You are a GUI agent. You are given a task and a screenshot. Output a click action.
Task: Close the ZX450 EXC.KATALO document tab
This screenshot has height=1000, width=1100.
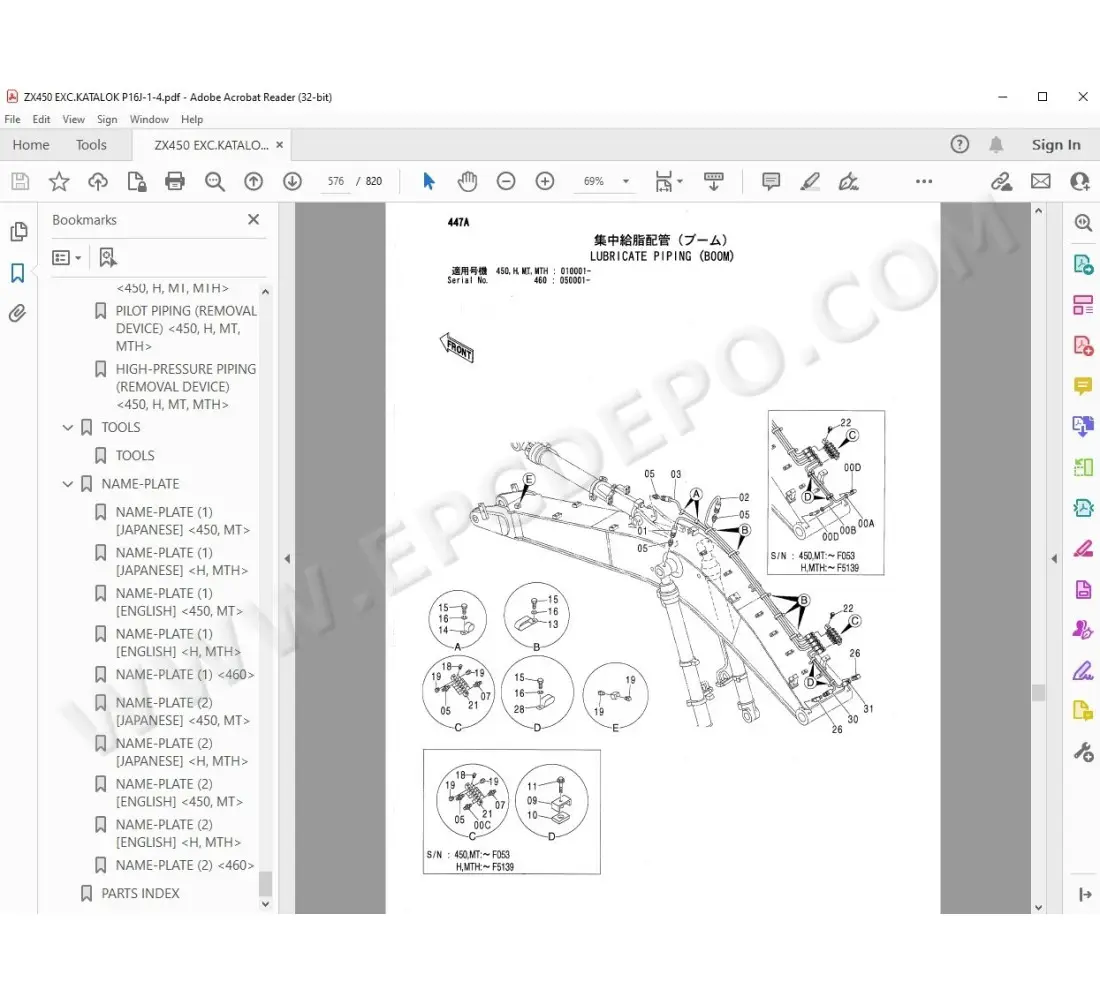click(x=280, y=145)
